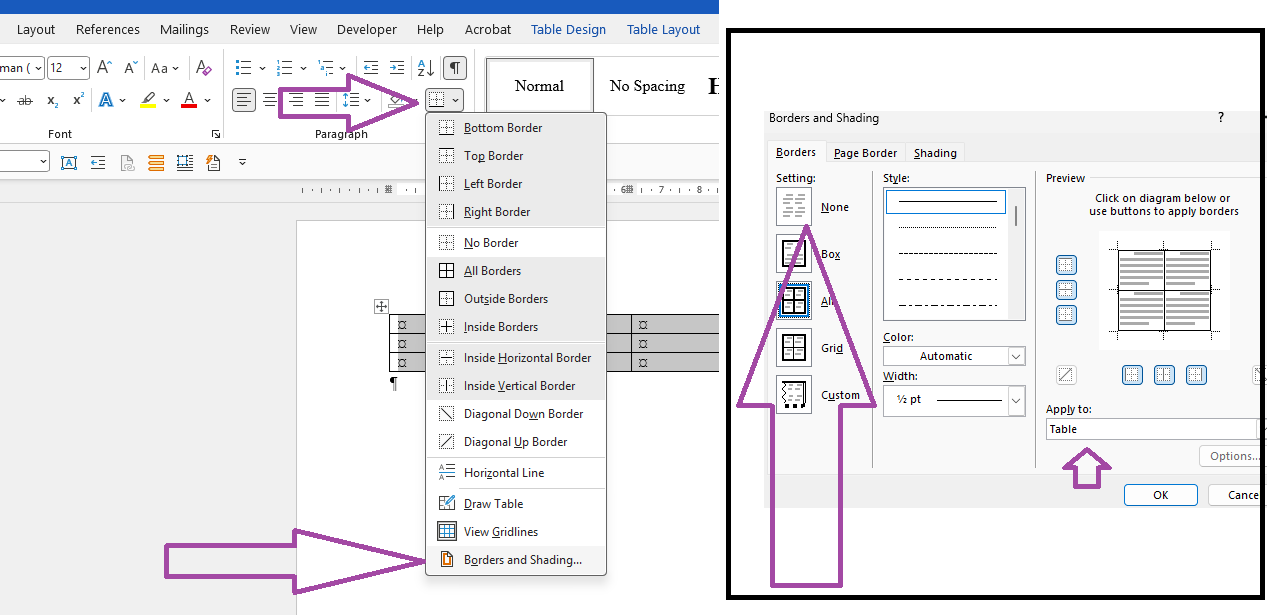
Task: Toggle Align Left paragraph alignment
Action: click(244, 100)
